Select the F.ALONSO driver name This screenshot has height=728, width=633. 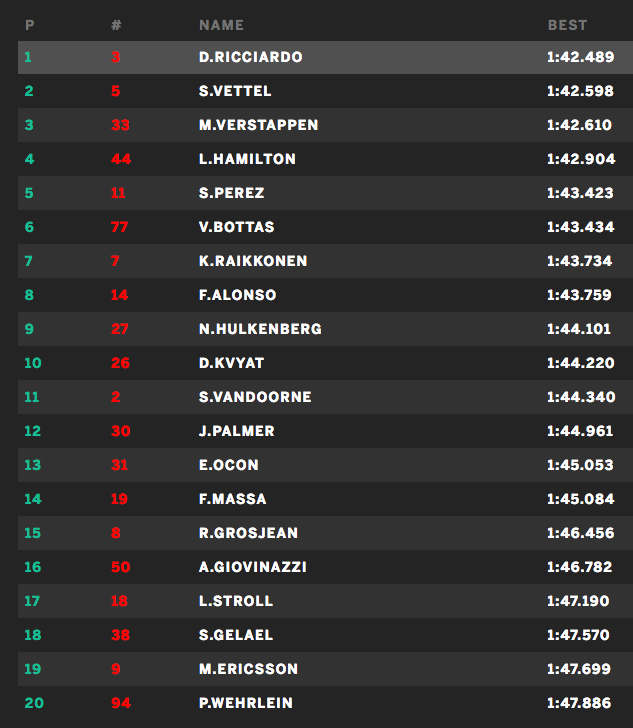click(237, 295)
